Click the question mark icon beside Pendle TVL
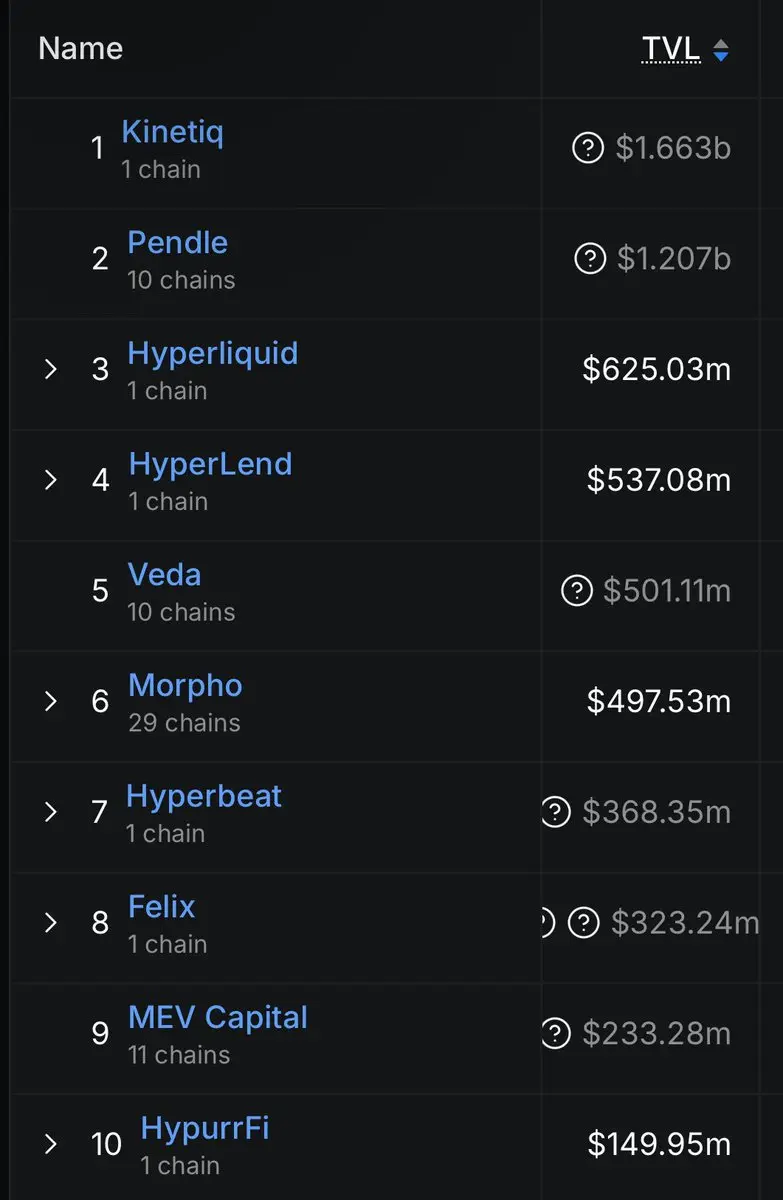The image size is (783, 1200). pyautogui.click(x=590, y=260)
